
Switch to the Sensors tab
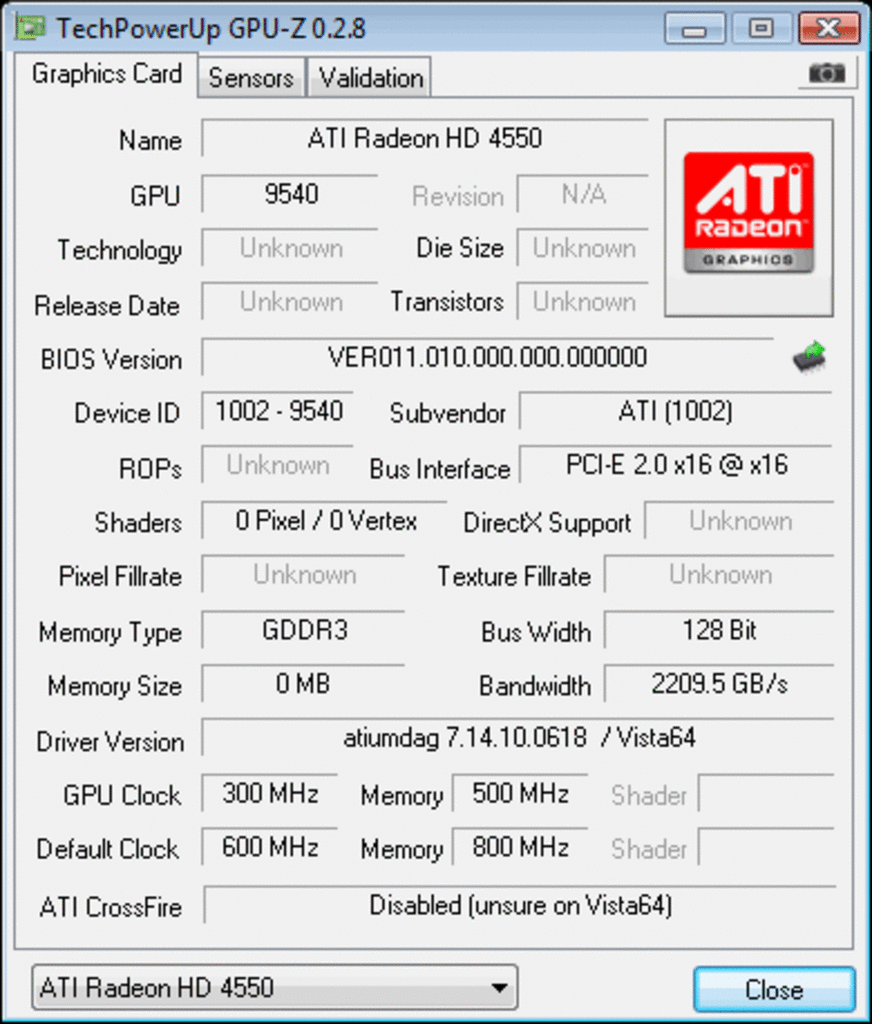251,78
